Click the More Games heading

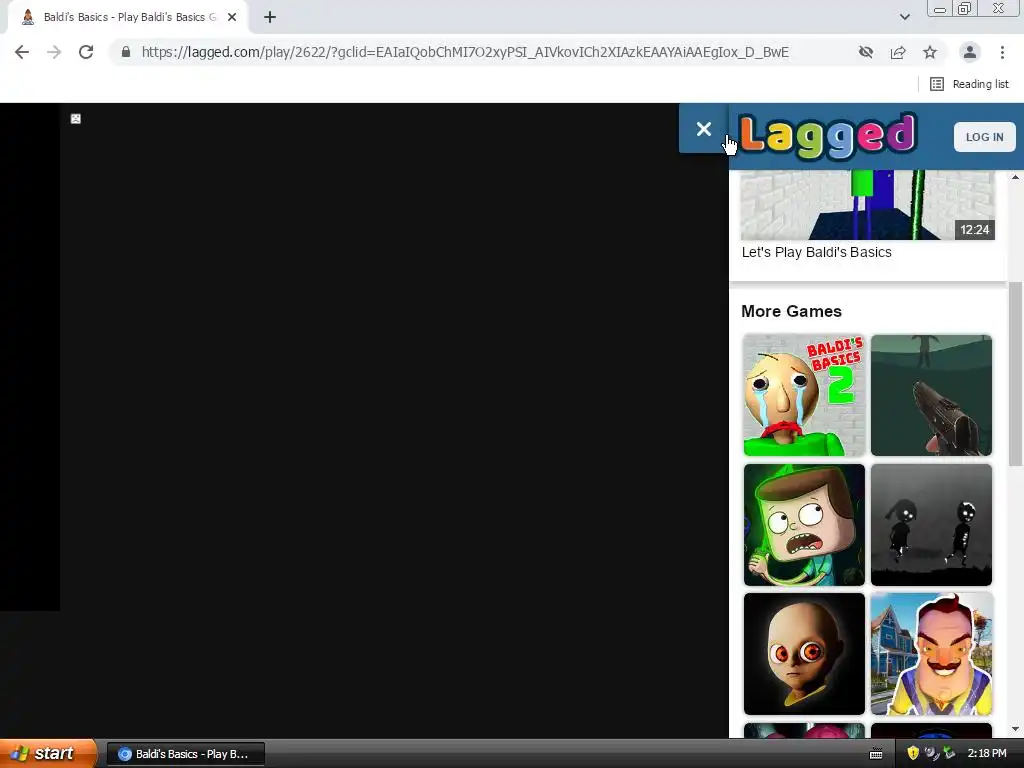(791, 311)
